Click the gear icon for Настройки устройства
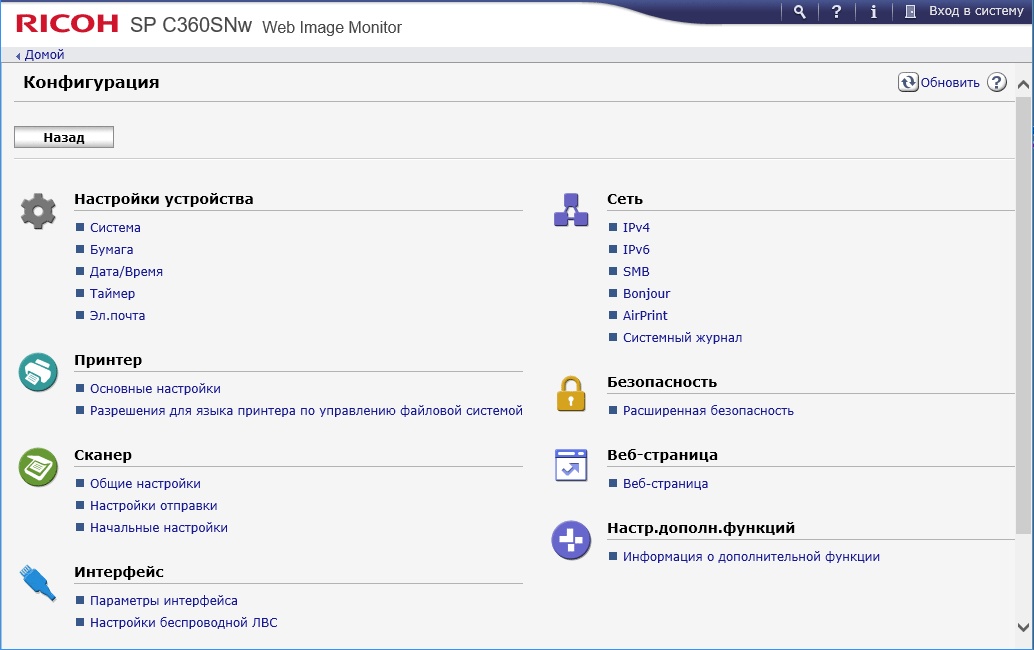The image size is (1034, 650). [39, 211]
